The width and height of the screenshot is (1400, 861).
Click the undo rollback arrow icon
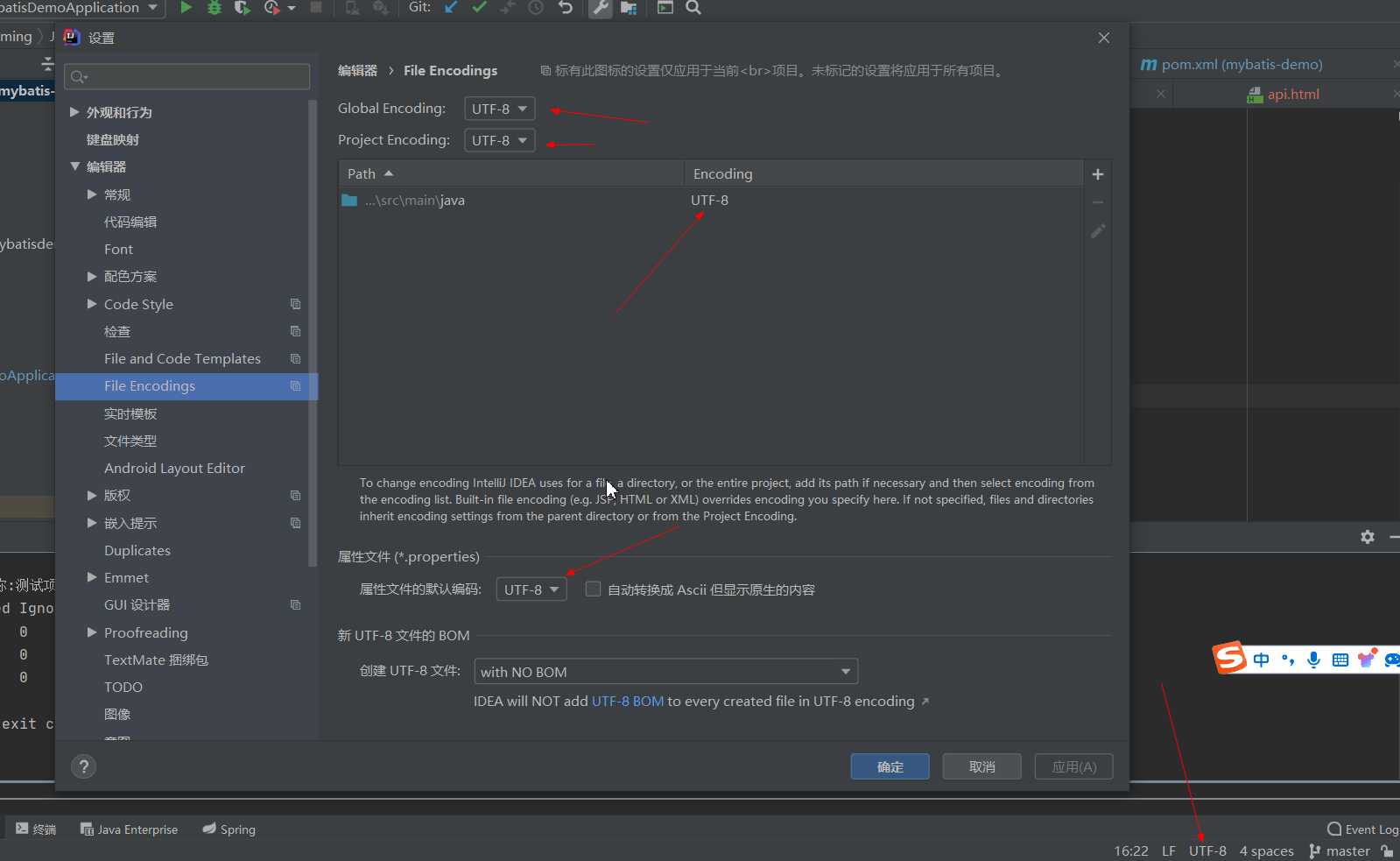pos(566,8)
